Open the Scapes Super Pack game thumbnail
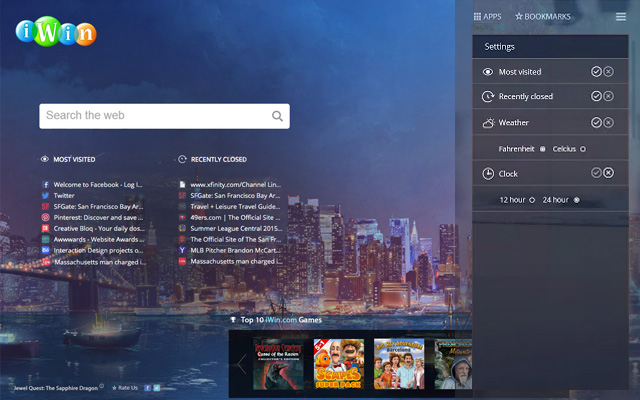 click(x=339, y=364)
